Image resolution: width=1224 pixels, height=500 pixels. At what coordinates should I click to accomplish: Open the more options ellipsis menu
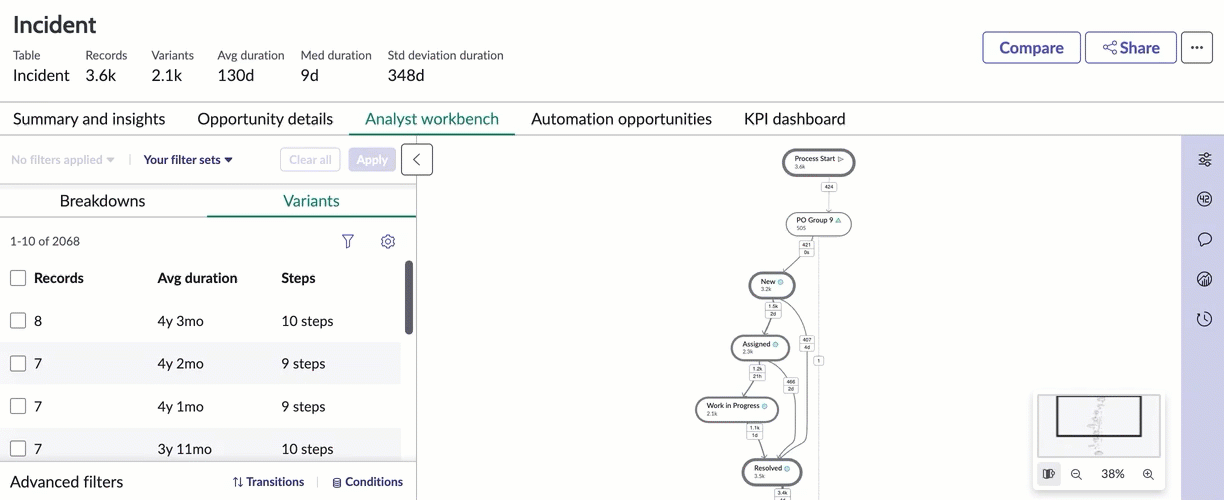point(1197,48)
